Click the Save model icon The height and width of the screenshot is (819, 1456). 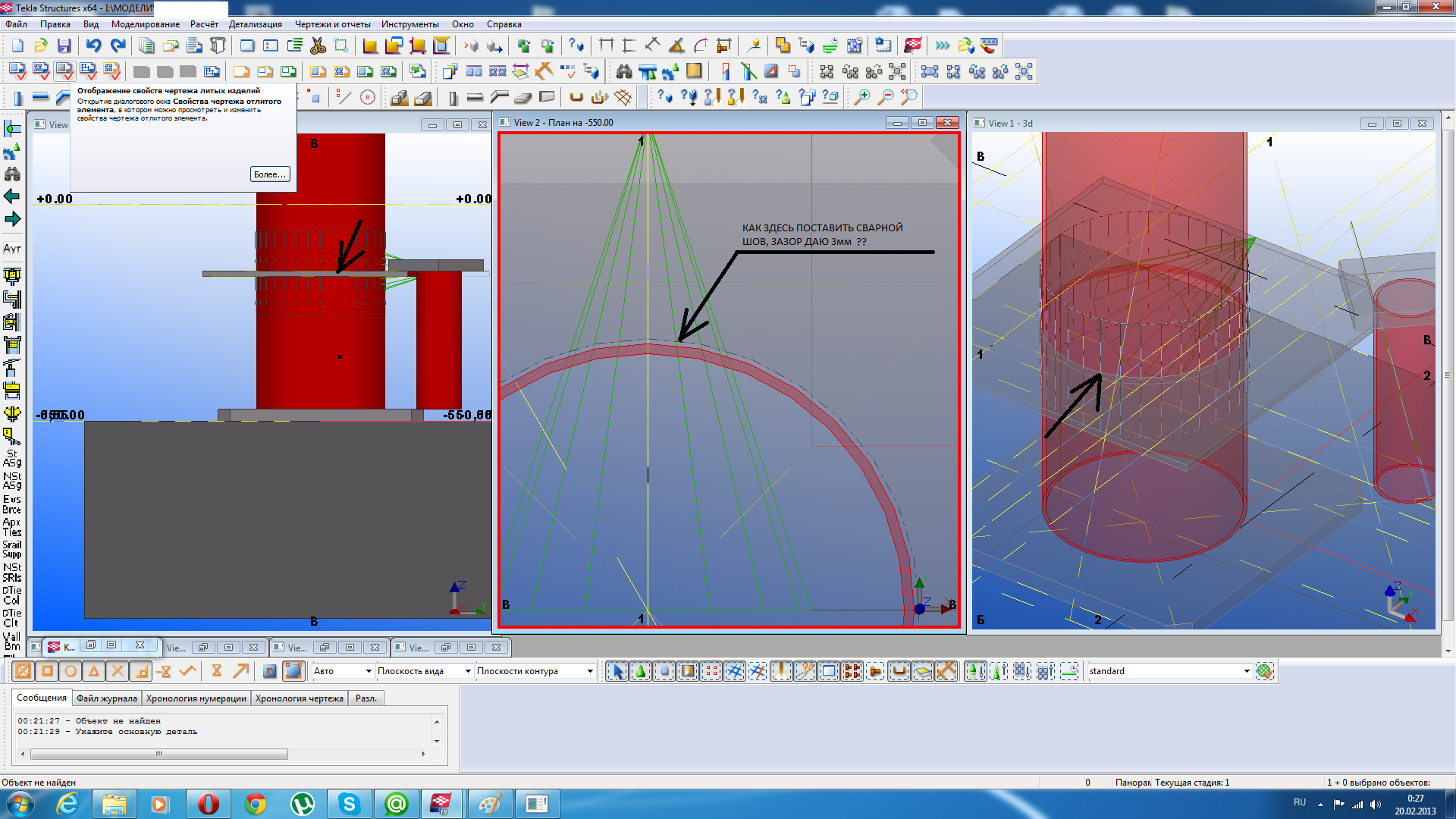pyautogui.click(x=64, y=46)
